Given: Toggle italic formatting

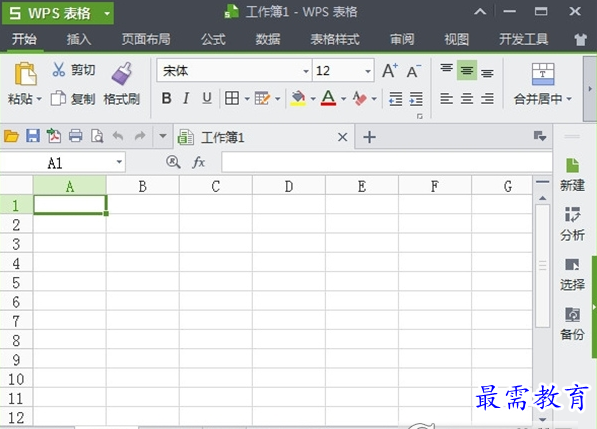Looking at the screenshot, I should tap(186, 98).
